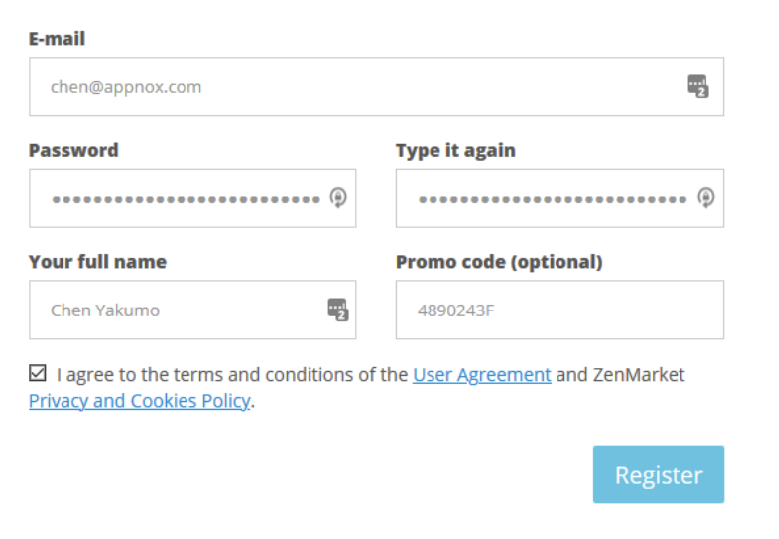
Task: Click the password manager icon in E-mail field
Action: (x=698, y=86)
